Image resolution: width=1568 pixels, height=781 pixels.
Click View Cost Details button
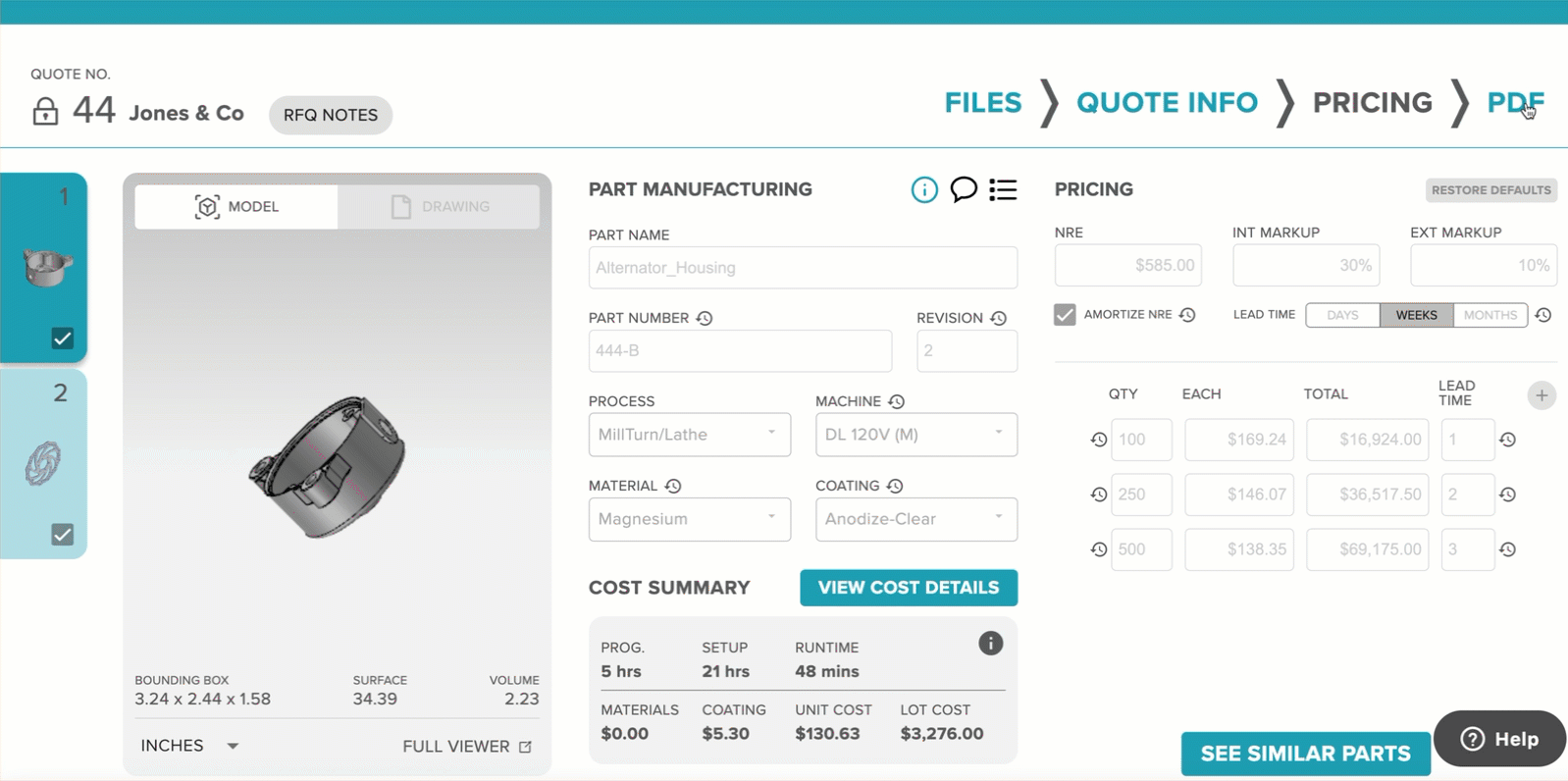point(908,588)
